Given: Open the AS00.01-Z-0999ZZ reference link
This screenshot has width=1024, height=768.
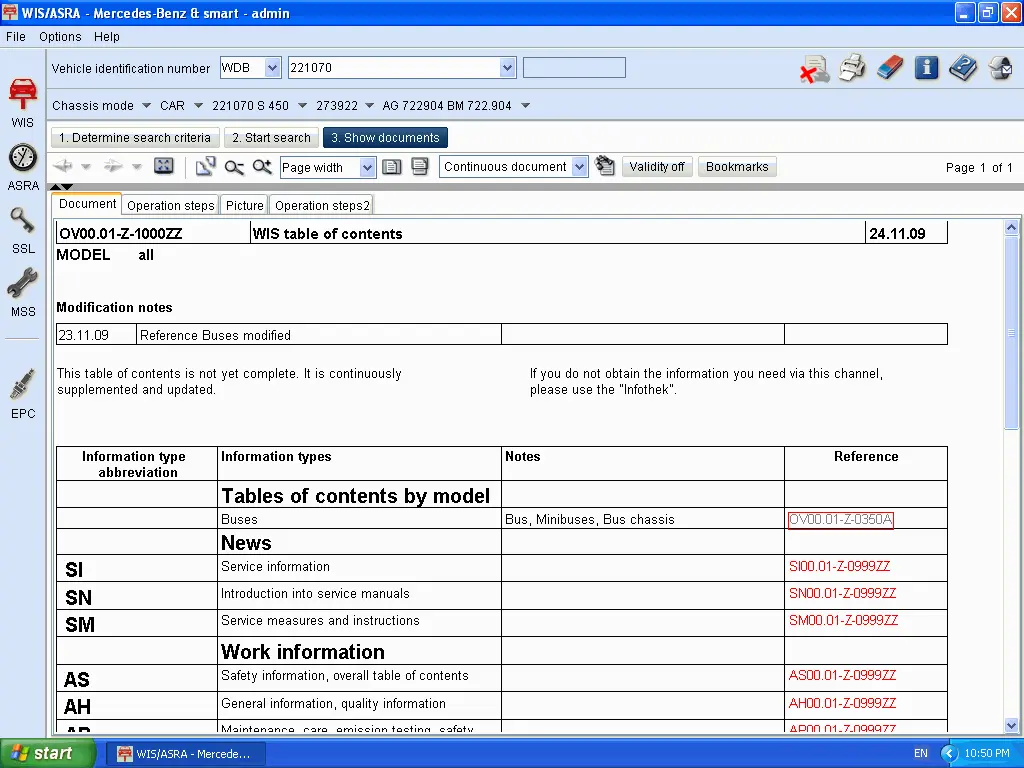Looking at the screenshot, I should point(842,675).
